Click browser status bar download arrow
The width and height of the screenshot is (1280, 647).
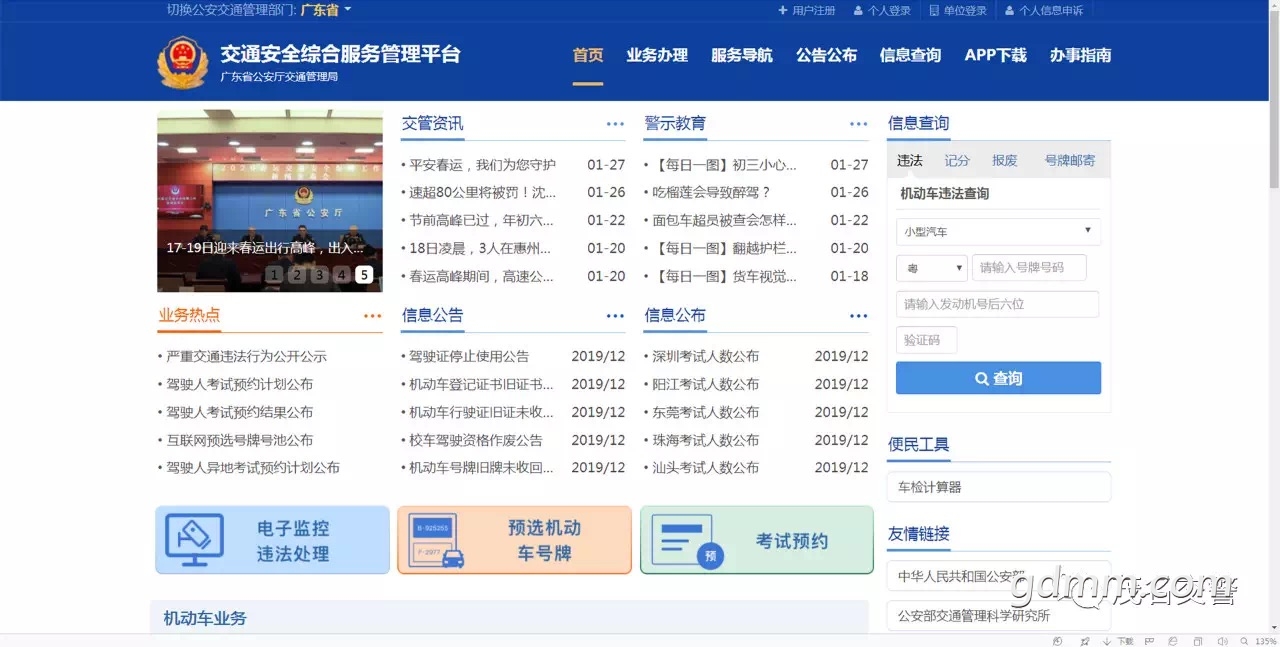pos(1107,641)
